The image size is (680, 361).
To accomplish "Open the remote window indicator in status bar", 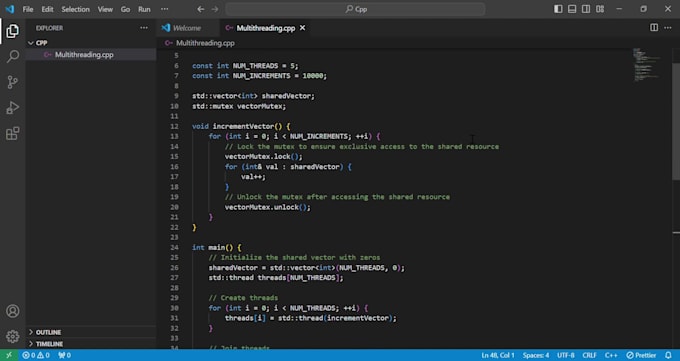I will coord(9,355).
